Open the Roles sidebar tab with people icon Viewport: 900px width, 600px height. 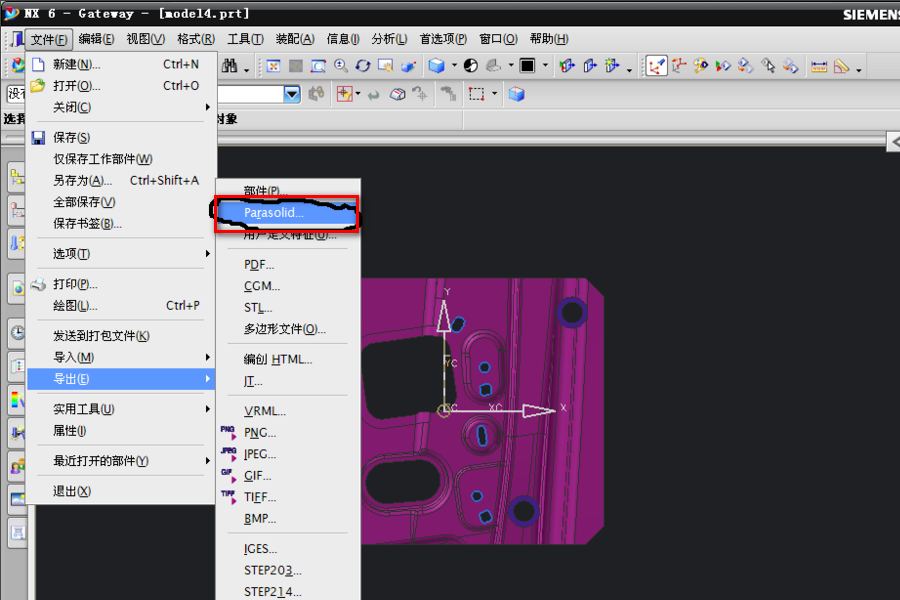point(17,466)
